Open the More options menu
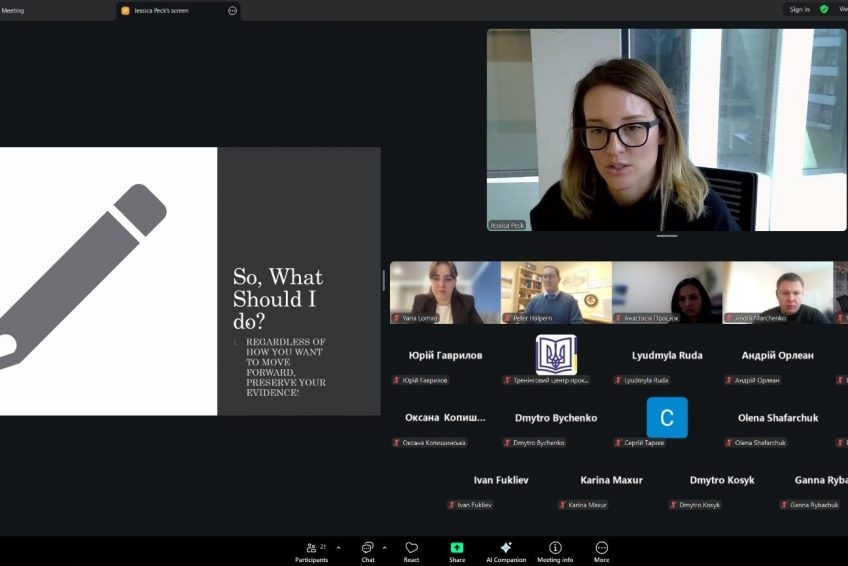Image resolution: width=848 pixels, height=566 pixels. click(x=602, y=551)
